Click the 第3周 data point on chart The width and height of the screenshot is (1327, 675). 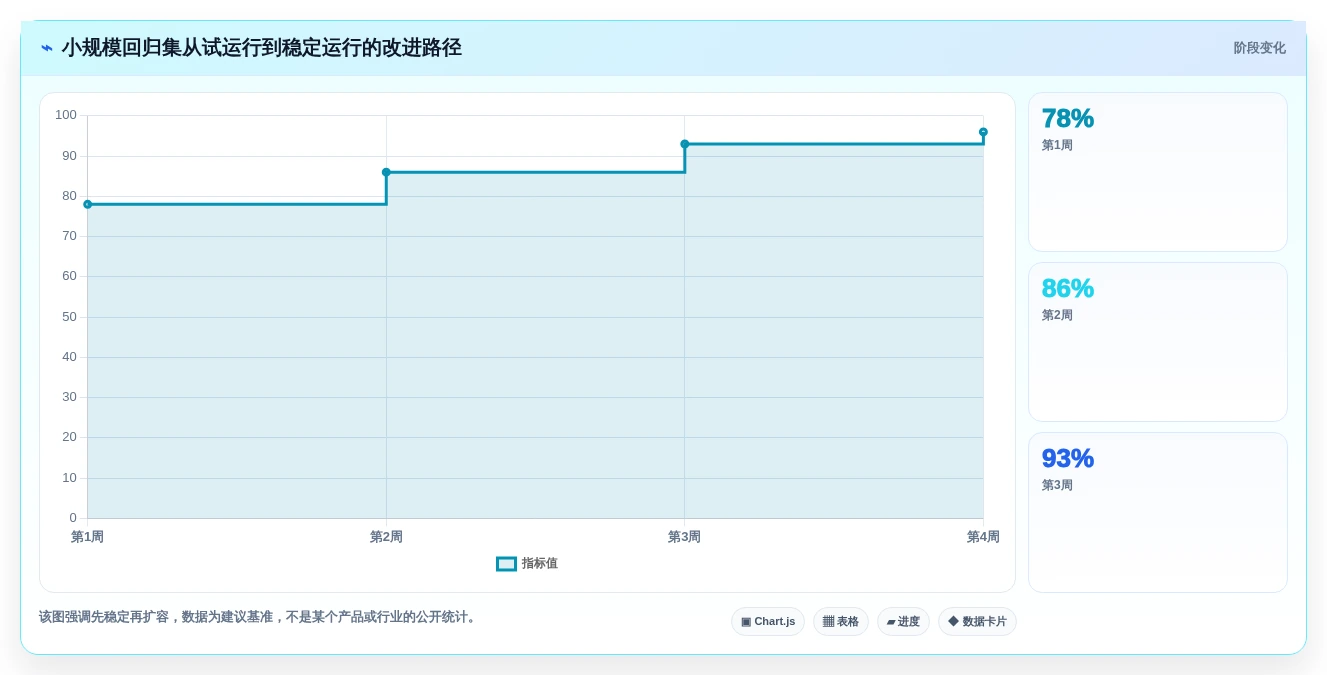[x=685, y=144]
